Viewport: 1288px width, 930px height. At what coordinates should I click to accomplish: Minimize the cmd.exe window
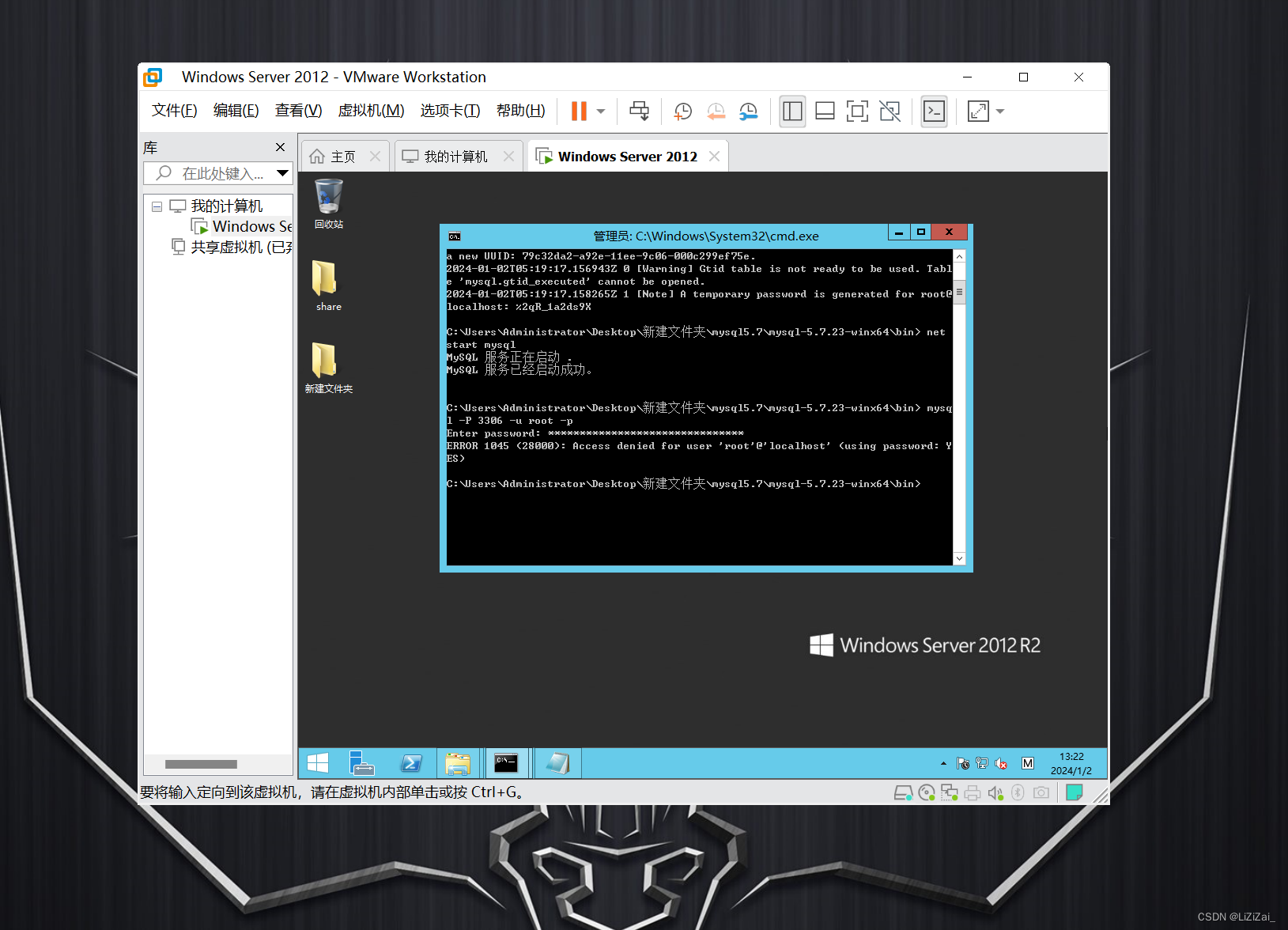pyautogui.click(x=899, y=232)
